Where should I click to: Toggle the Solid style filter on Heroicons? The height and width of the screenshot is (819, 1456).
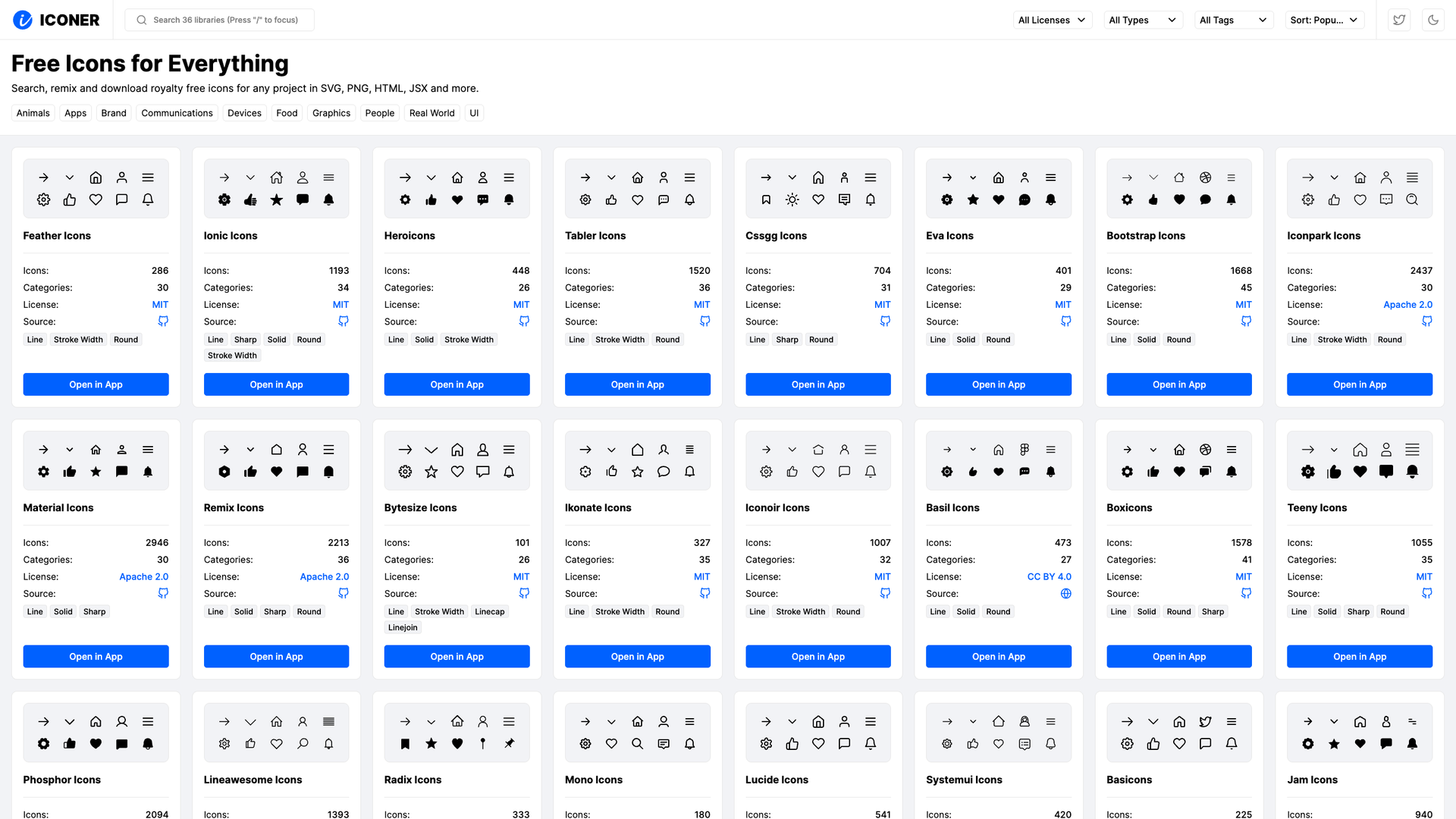[424, 339]
